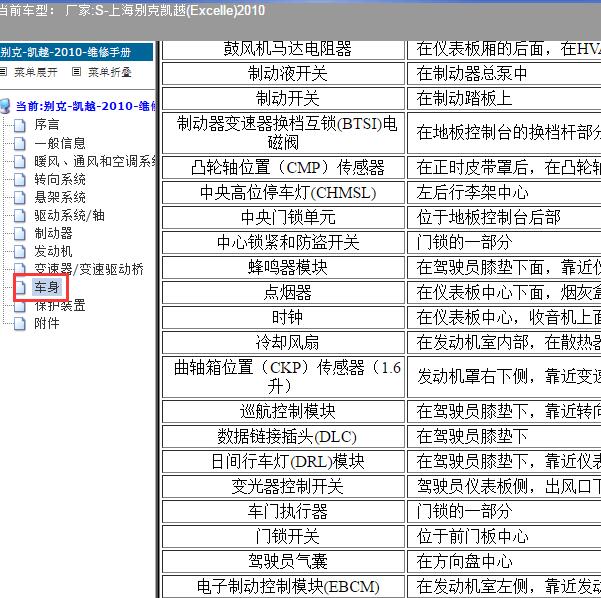Click the expand icon beside 菜单展开
The height and width of the screenshot is (598, 601).
3,71
